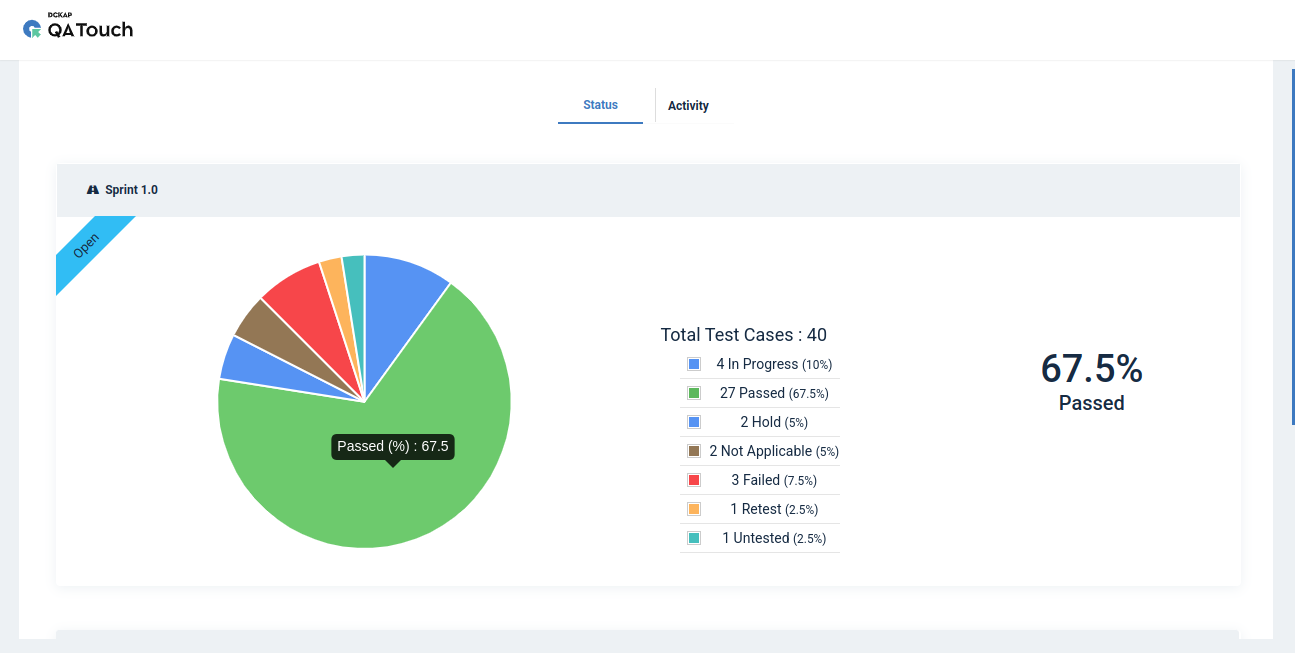This screenshot has height=653, width=1295.
Task: Select the Sprint 1.0 title
Action: (x=131, y=190)
